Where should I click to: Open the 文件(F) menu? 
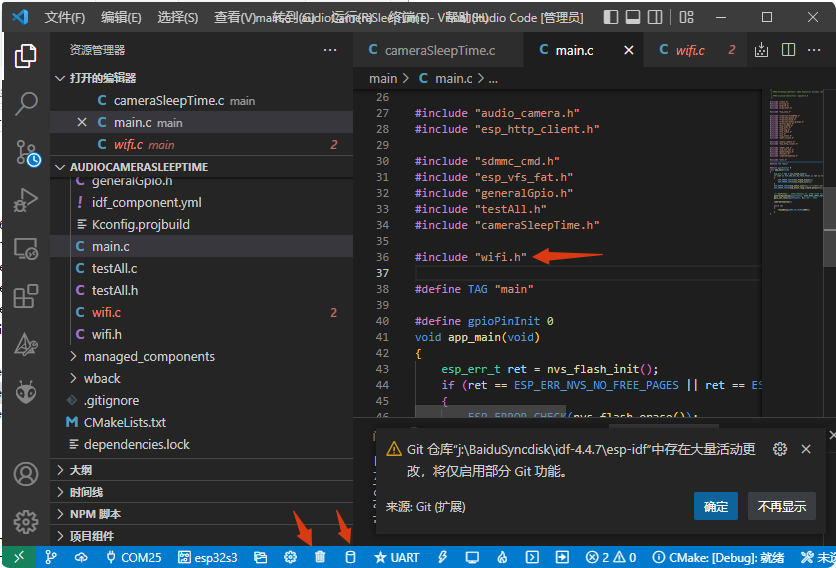[x=65, y=18]
